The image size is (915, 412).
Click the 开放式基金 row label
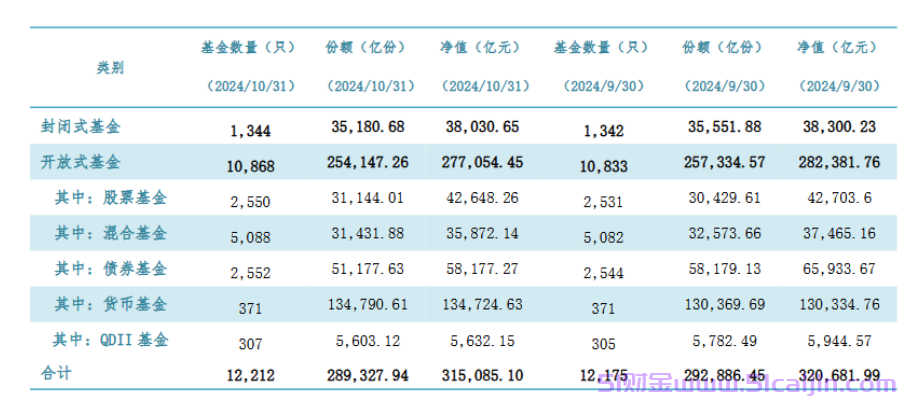tap(81, 162)
